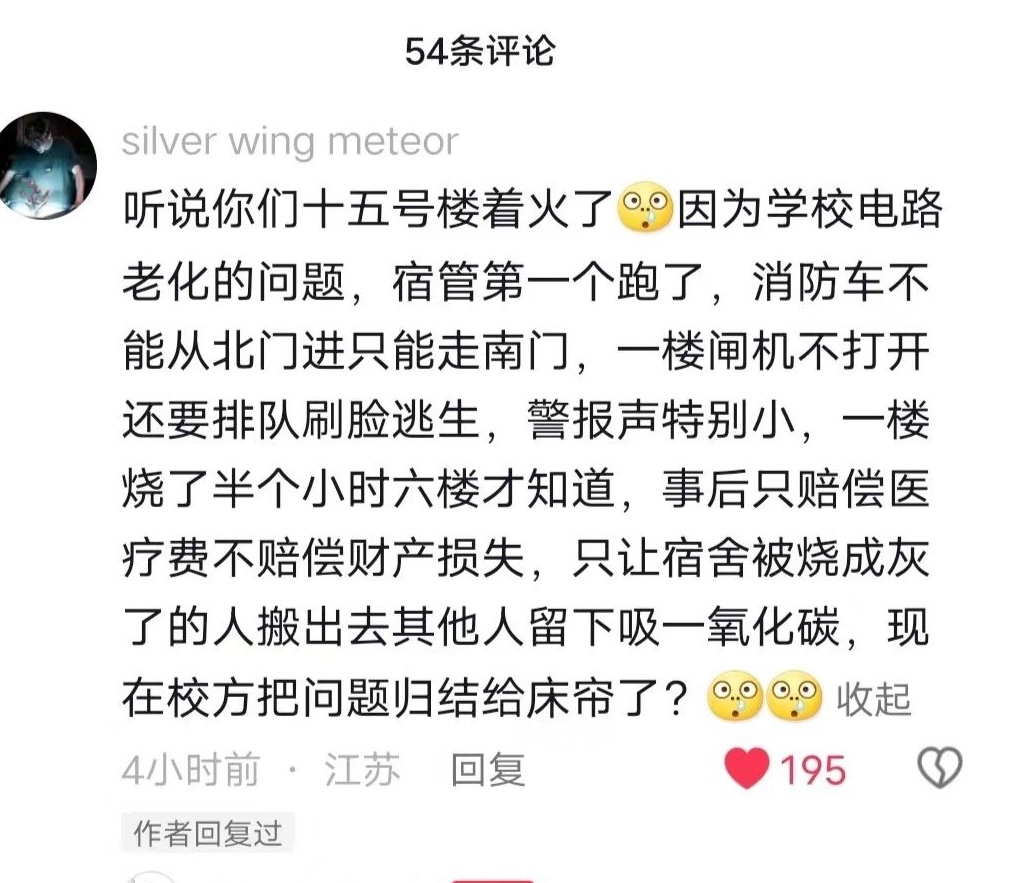The height and width of the screenshot is (883, 1021).
Task: Open the partially visible avatar below the comment
Action: [x=151, y=876]
